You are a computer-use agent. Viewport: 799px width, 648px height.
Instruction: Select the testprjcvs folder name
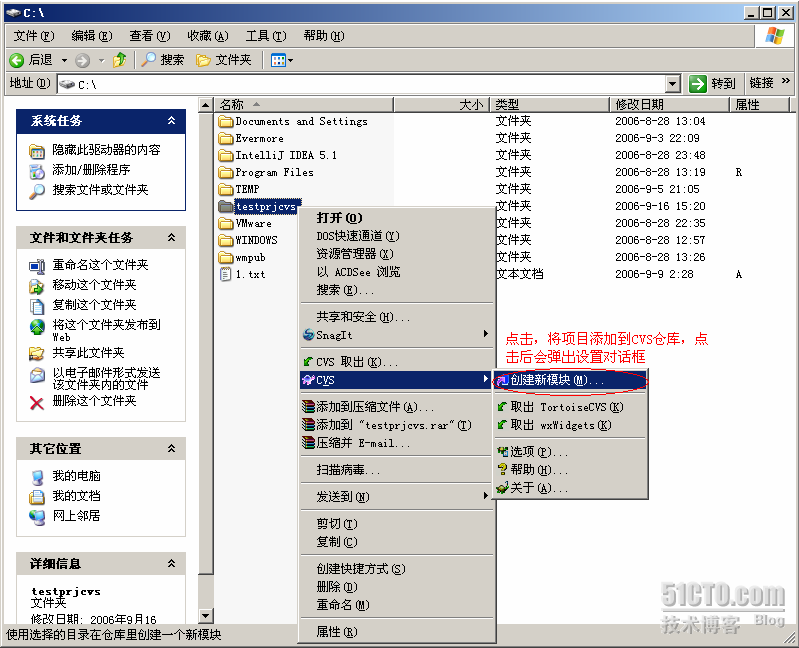tap(266, 206)
